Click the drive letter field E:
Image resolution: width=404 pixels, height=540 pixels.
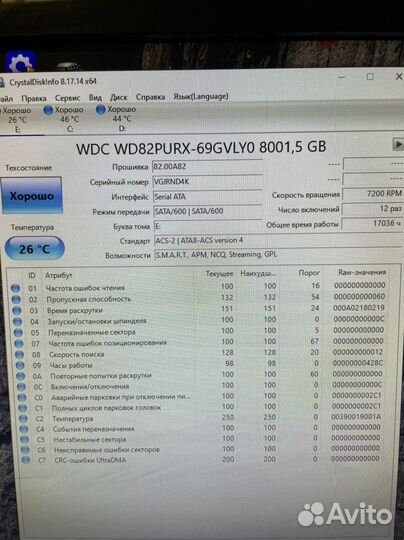[208, 226]
